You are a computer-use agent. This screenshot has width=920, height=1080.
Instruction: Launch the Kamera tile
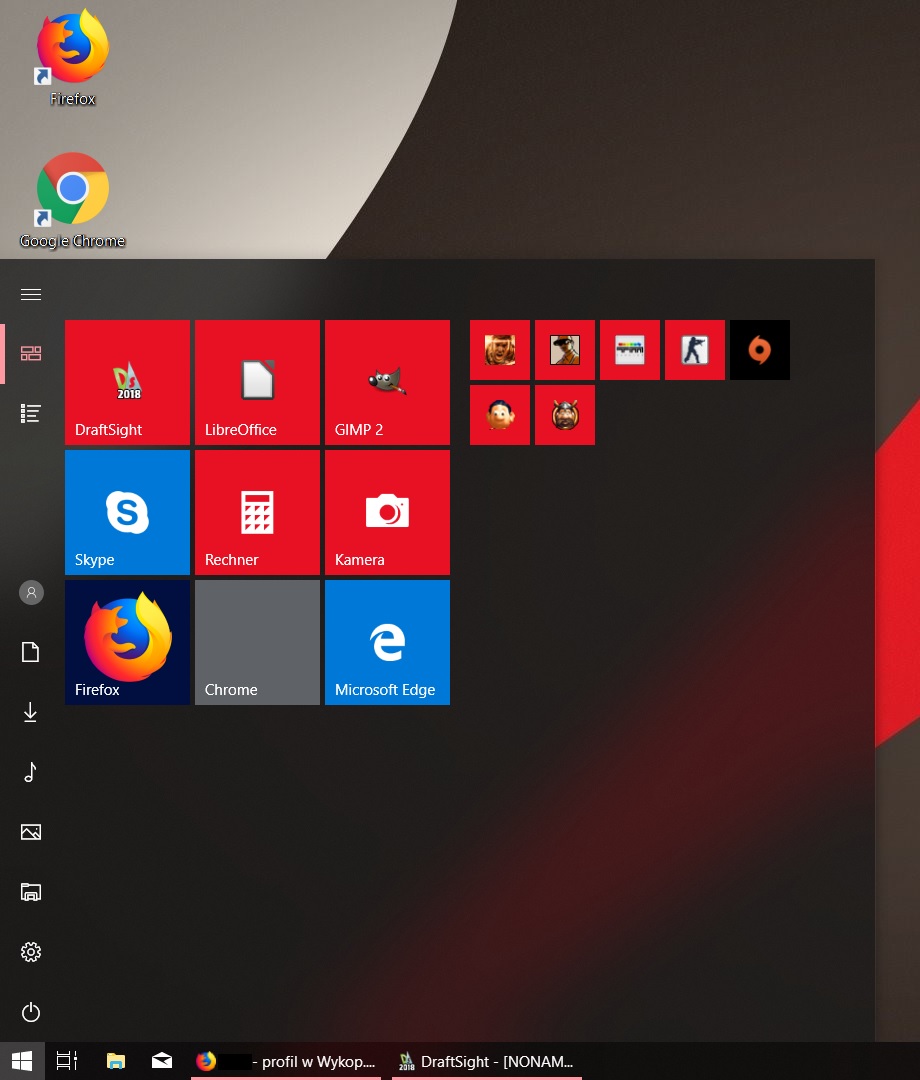coord(388,512)
